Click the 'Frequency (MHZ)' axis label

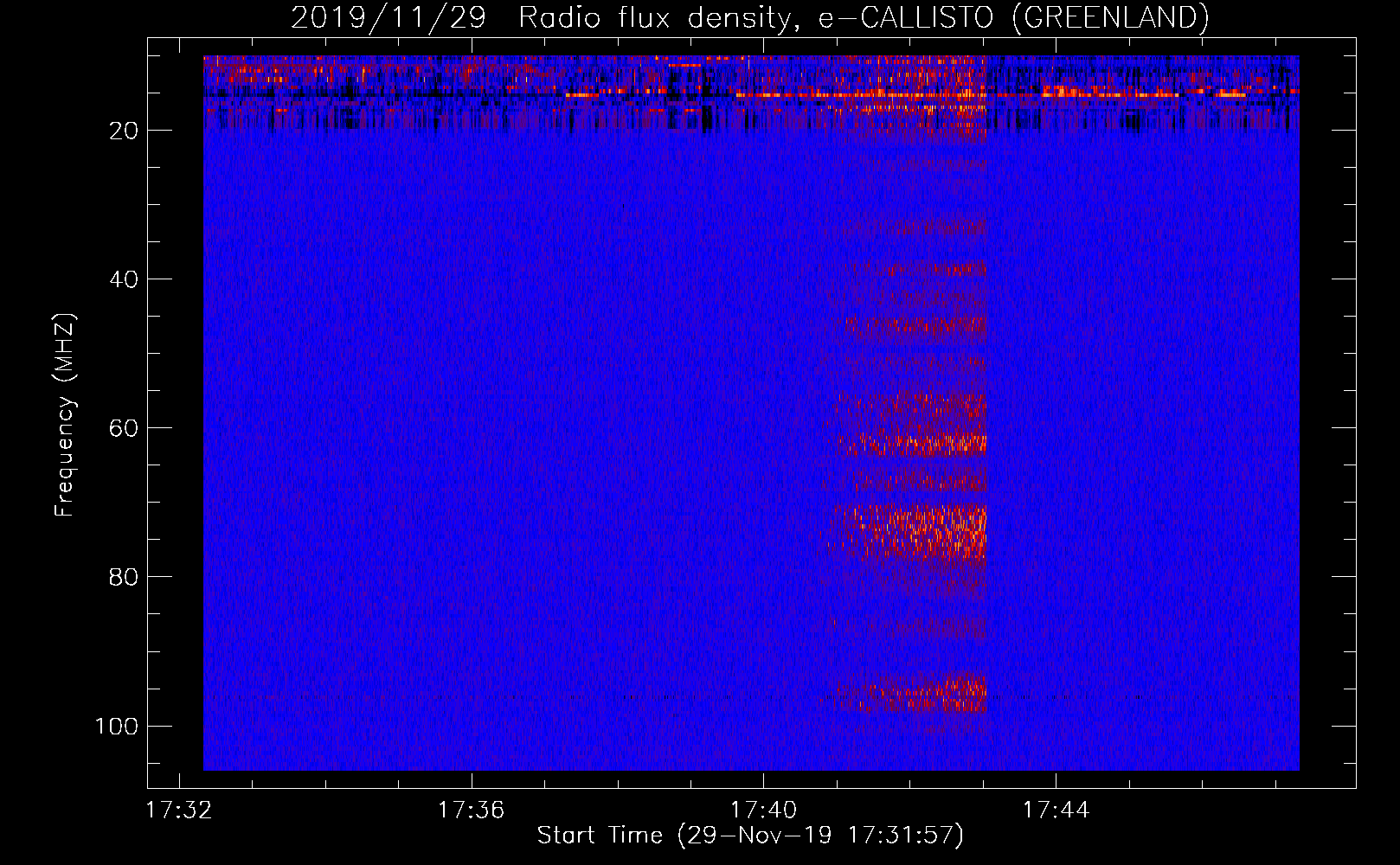(x=65, y=415)
